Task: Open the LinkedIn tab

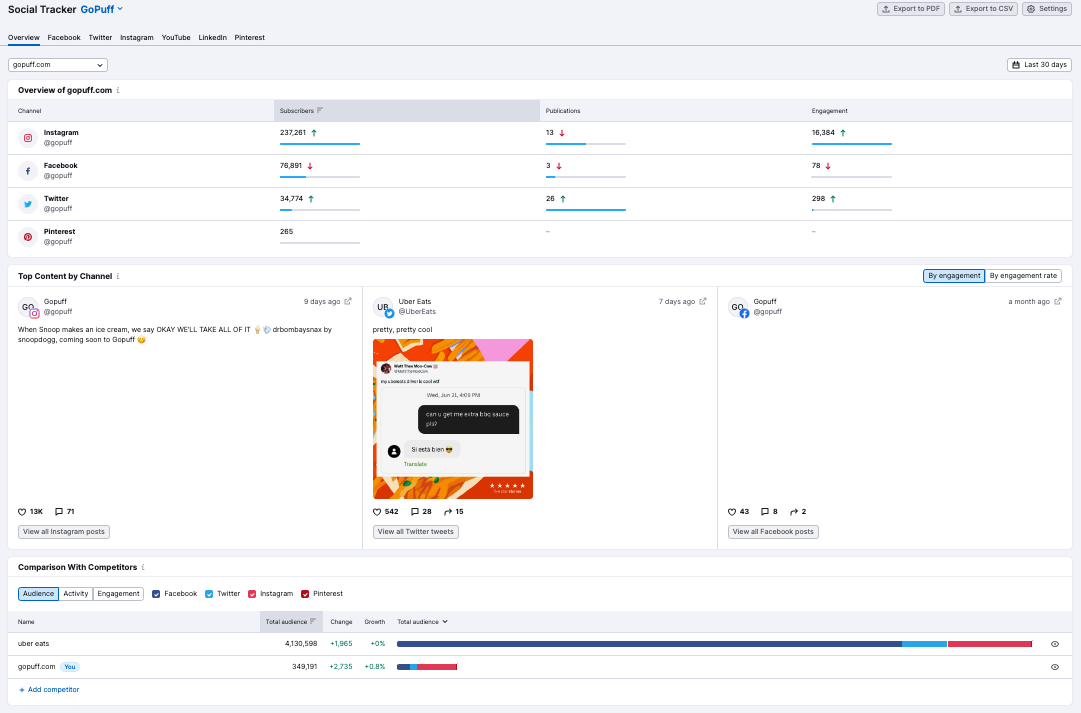Action: (212, 38)
